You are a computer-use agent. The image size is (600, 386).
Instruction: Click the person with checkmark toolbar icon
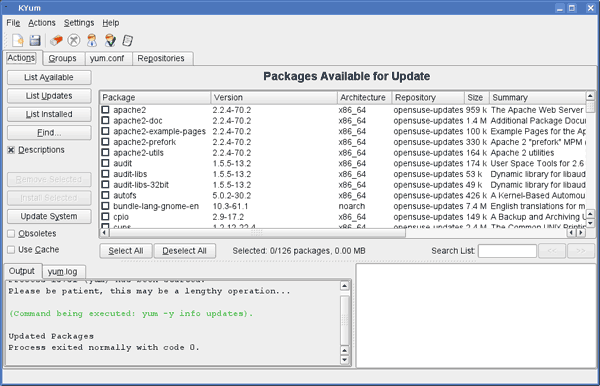pyautogui.click(x=110, y=40)
